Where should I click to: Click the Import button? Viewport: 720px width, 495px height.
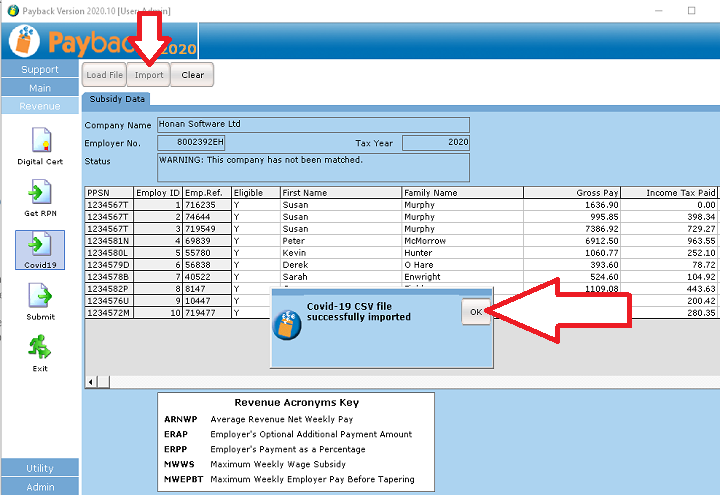point(149,75)
